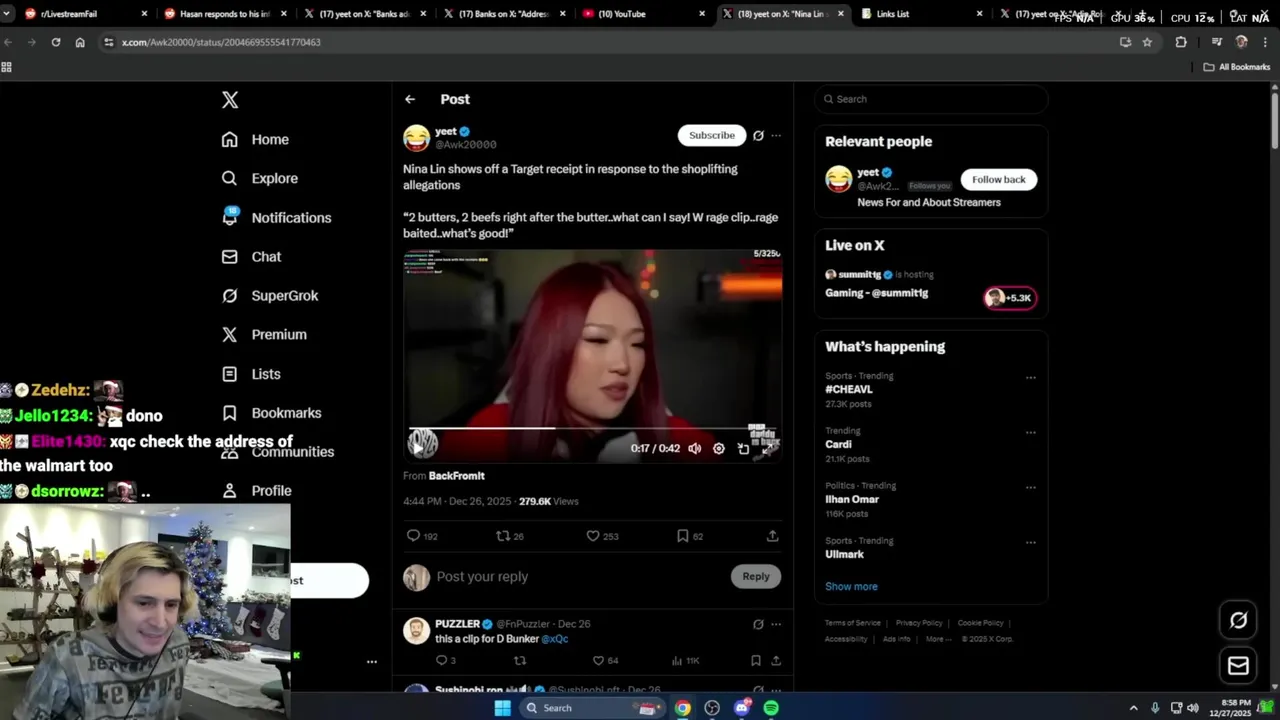
Task: Switch to r/LivestreamFail browser tab
Action: (x=85, y=14)
